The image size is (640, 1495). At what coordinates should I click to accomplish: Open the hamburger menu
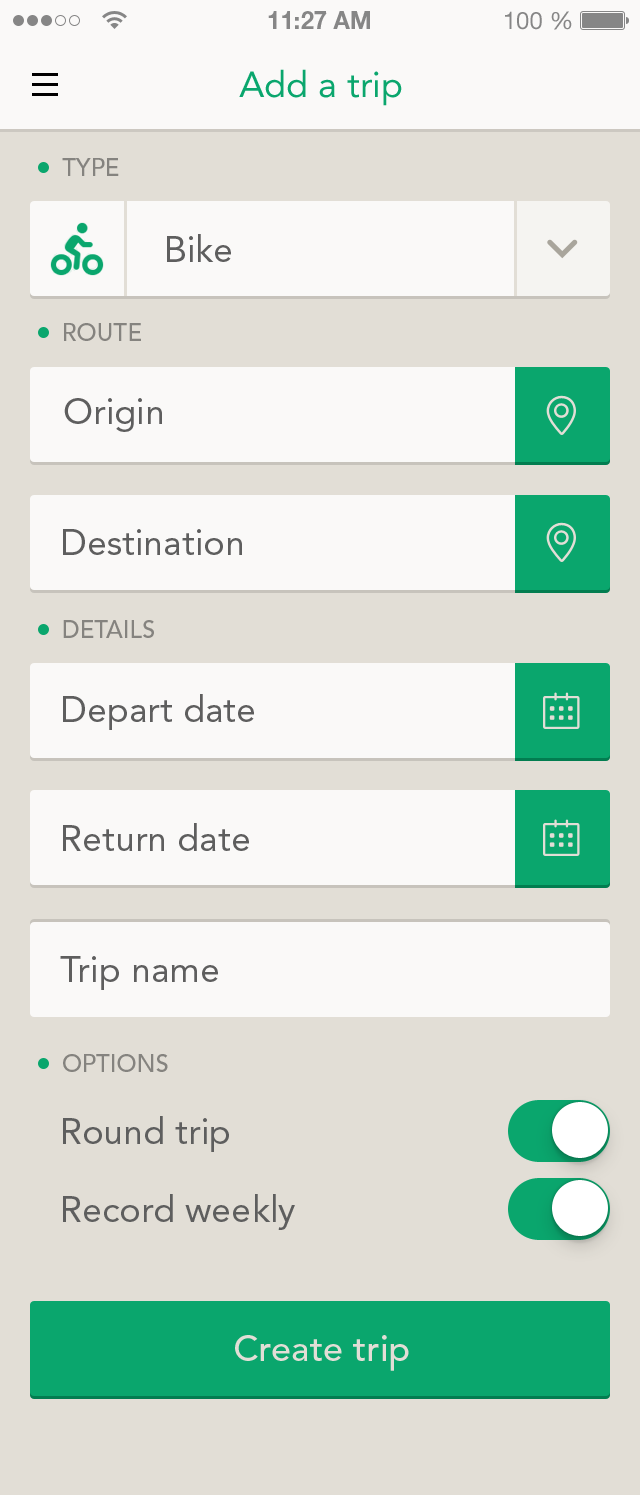pos(45,85)
